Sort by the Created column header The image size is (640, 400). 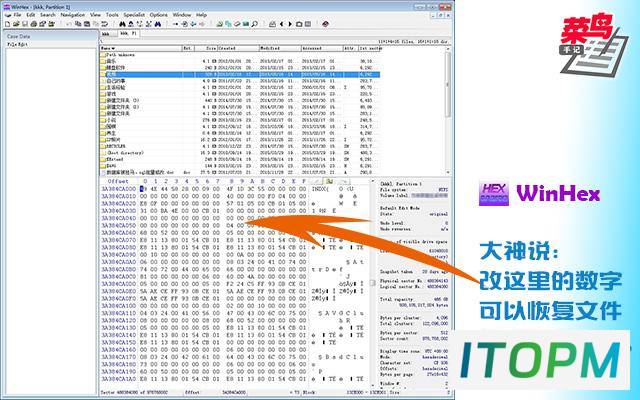coord(238,48)
